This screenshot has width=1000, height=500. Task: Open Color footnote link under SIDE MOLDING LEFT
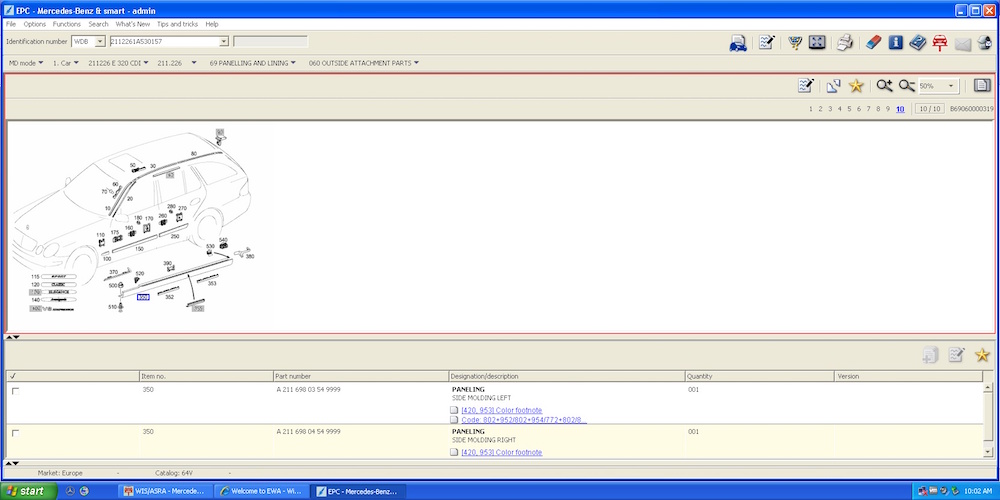coord(502,410)
